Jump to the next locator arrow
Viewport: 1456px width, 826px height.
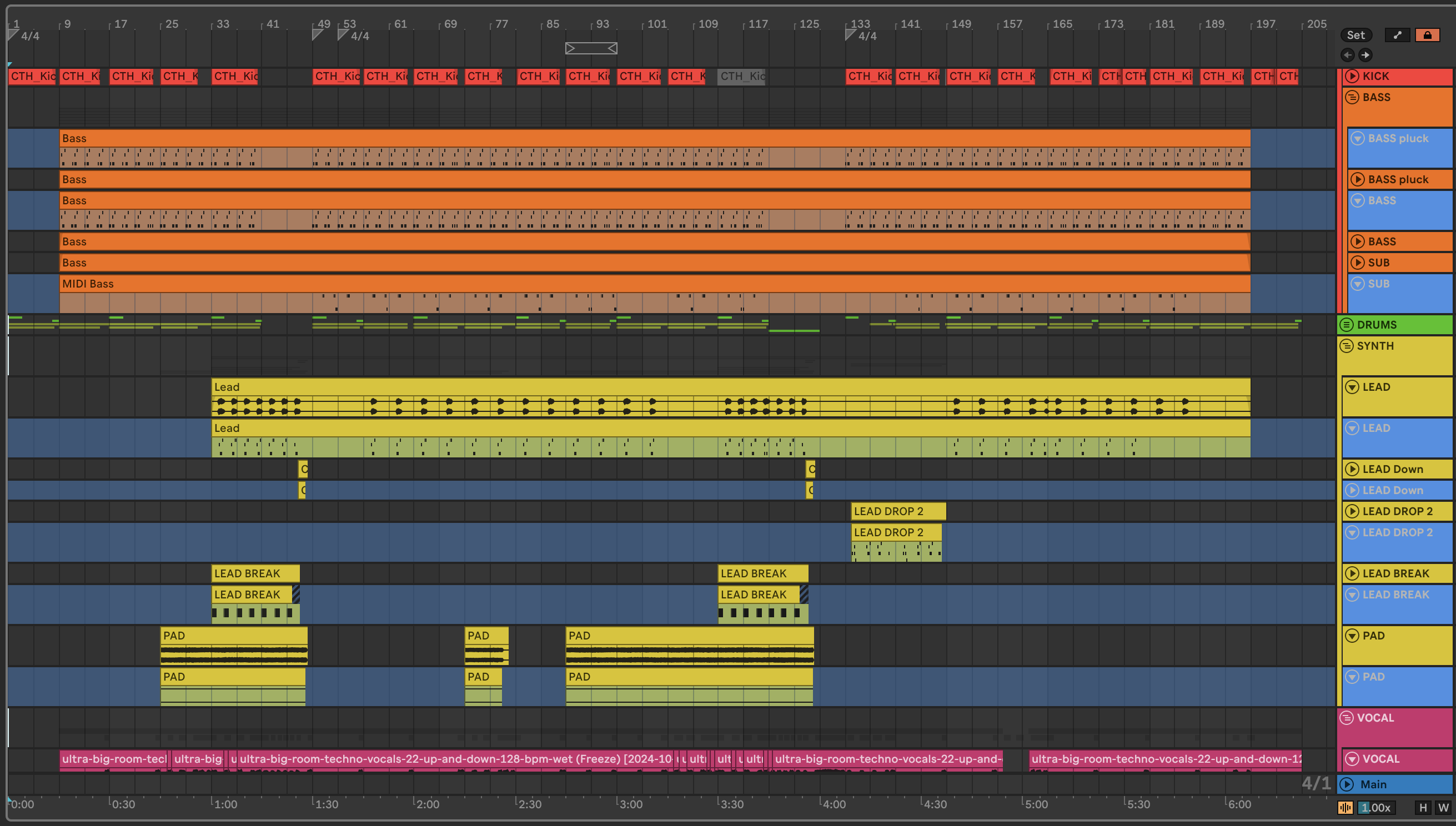click(x=1365, y=55)
